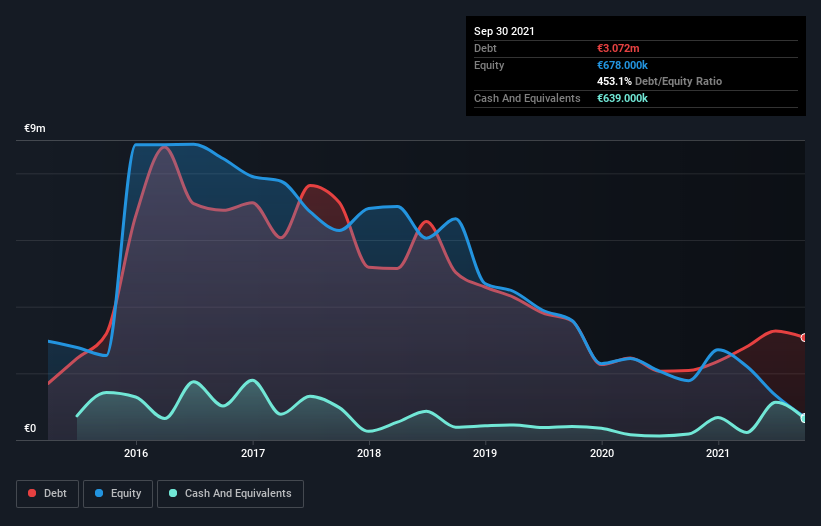821x526 pixels.
Task: Click the €9m y-axis label
Action: pyautogui.click(x=35, y=129)
